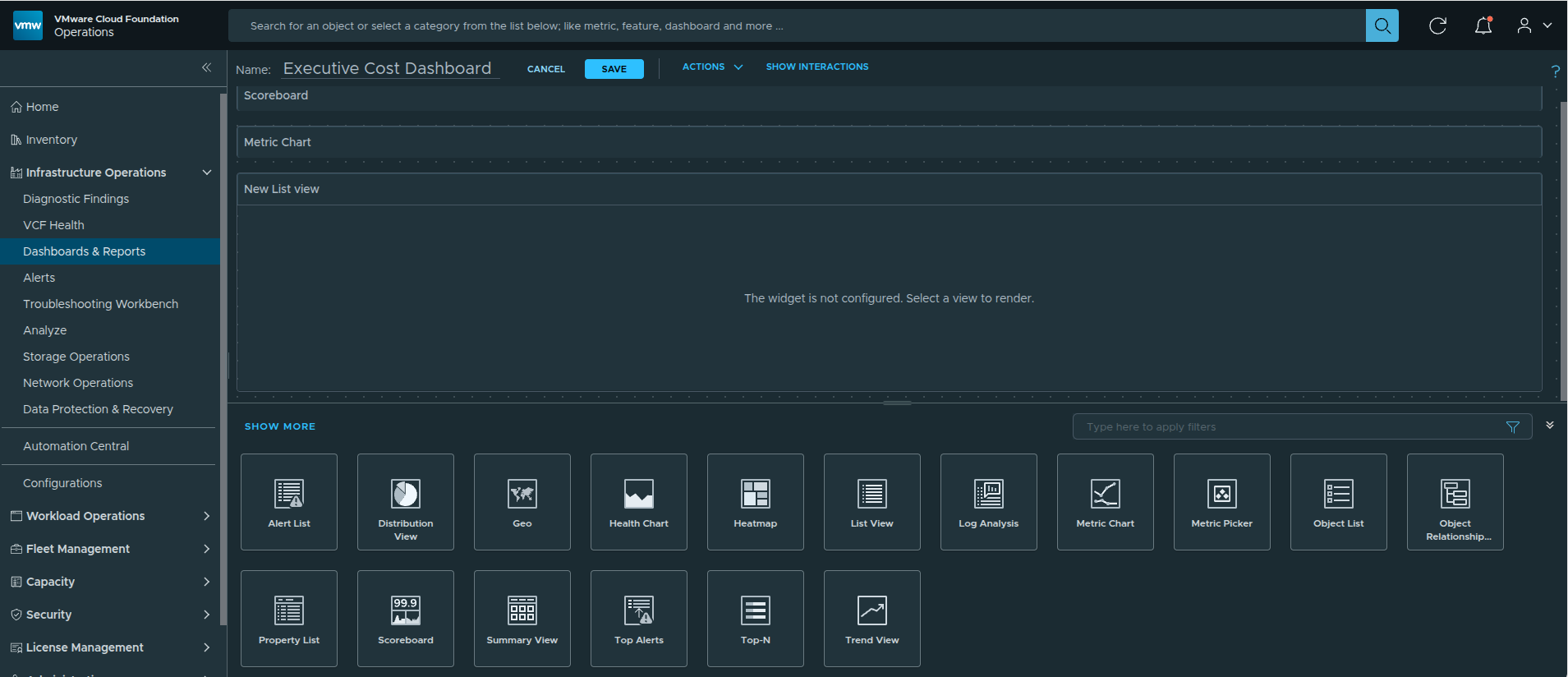Pick the Metric Chart widget tile
Screen dimensions: 1568x677
pyautogui.click(x=1106, y=502)
